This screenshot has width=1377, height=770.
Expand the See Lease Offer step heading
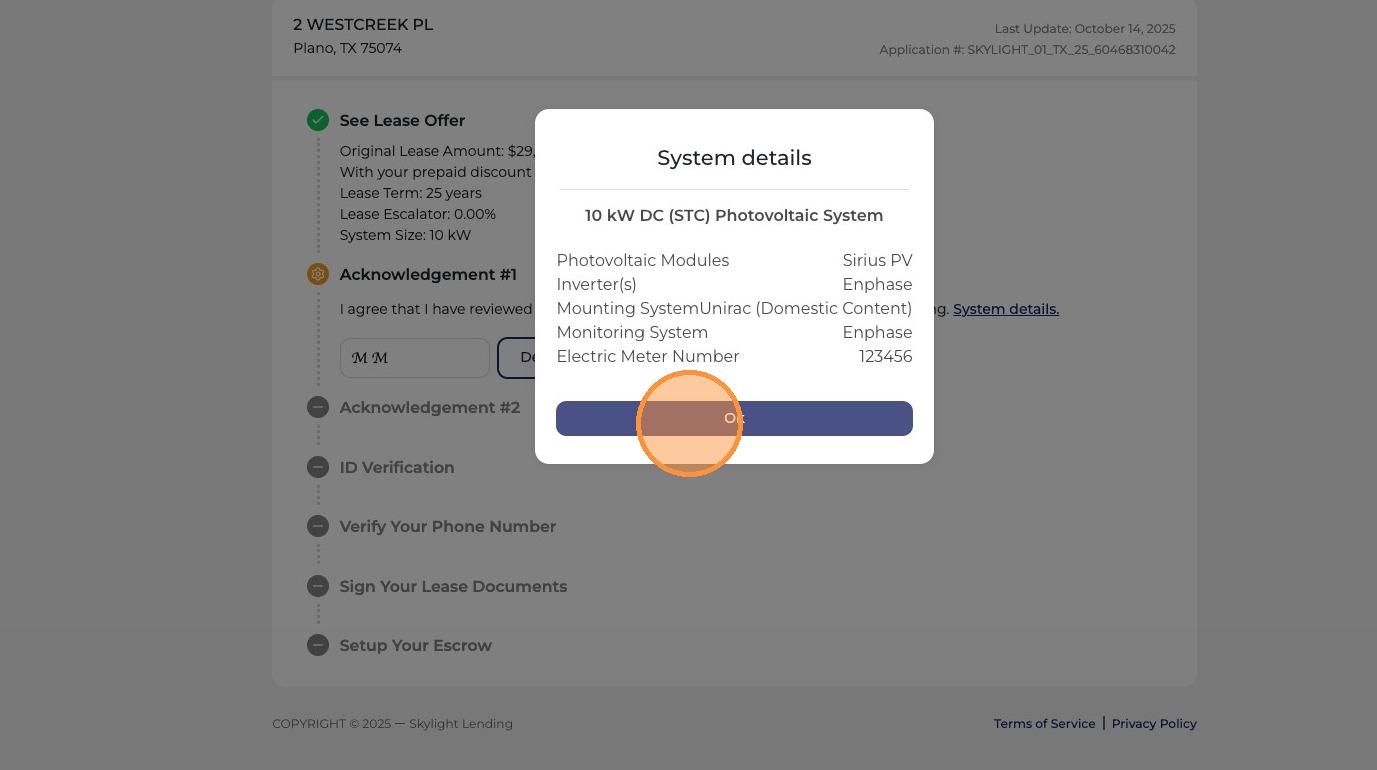[x=402, y=120]
